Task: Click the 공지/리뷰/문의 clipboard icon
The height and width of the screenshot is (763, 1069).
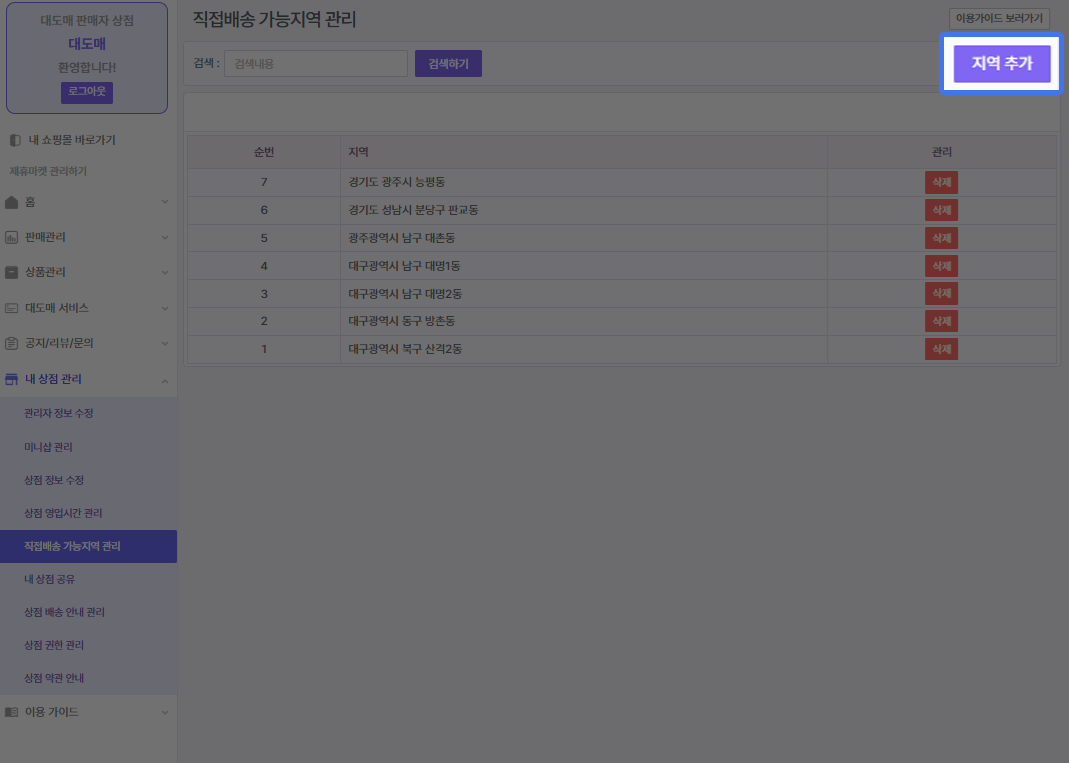Action: point(12,343)
